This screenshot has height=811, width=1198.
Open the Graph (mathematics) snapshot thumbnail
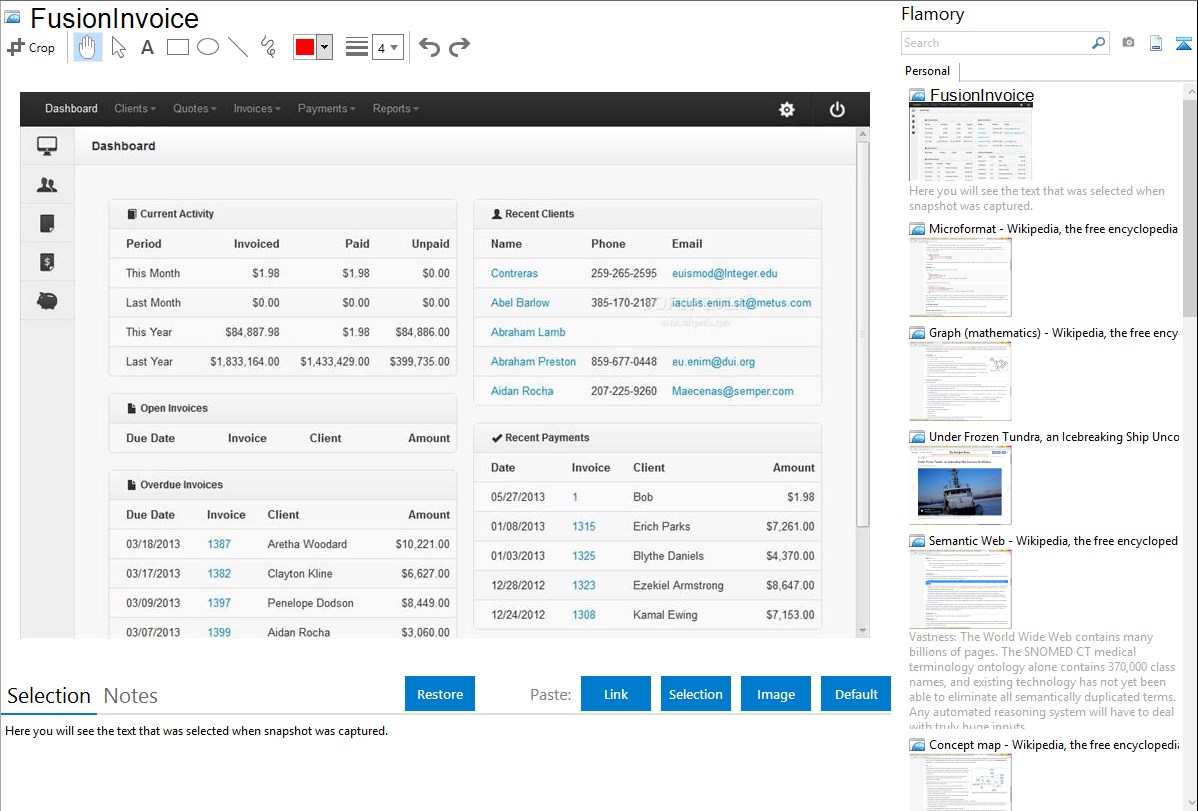960,381
